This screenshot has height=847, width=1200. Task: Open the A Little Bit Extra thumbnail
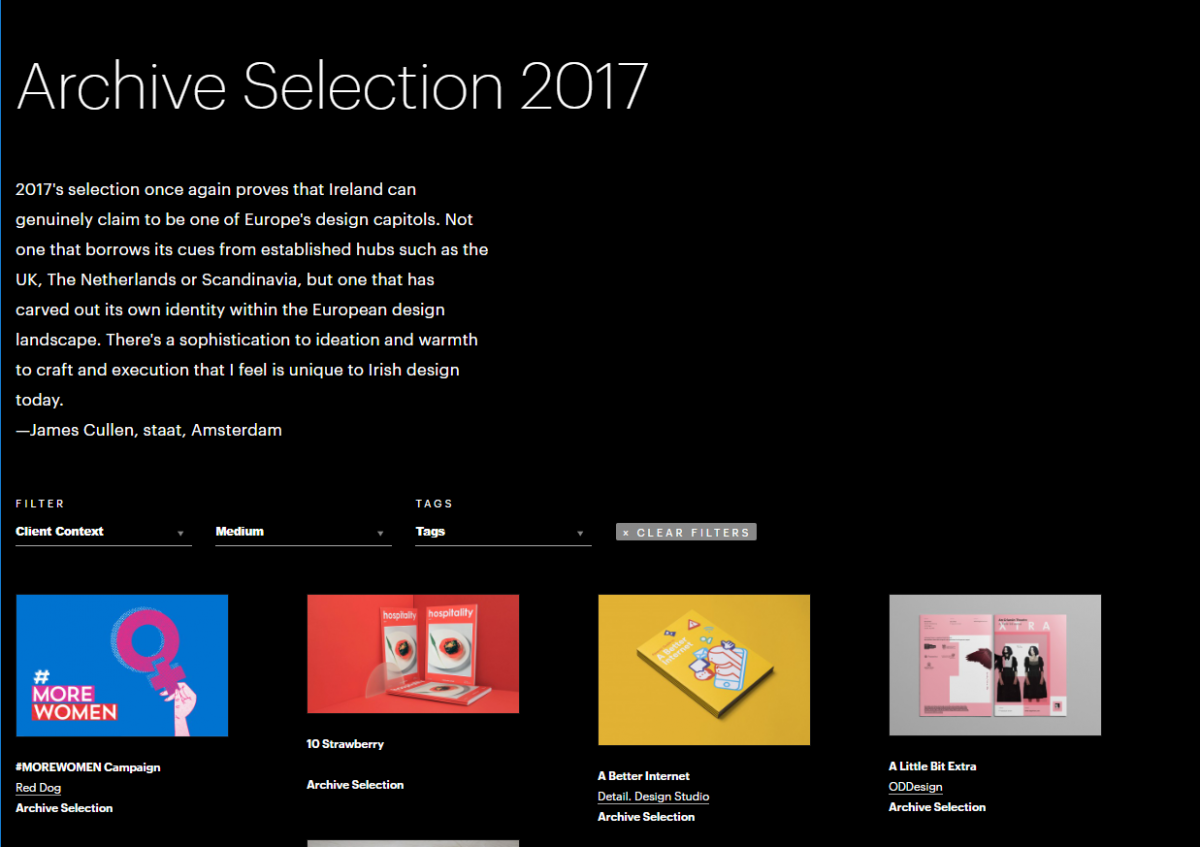[995, 665]
